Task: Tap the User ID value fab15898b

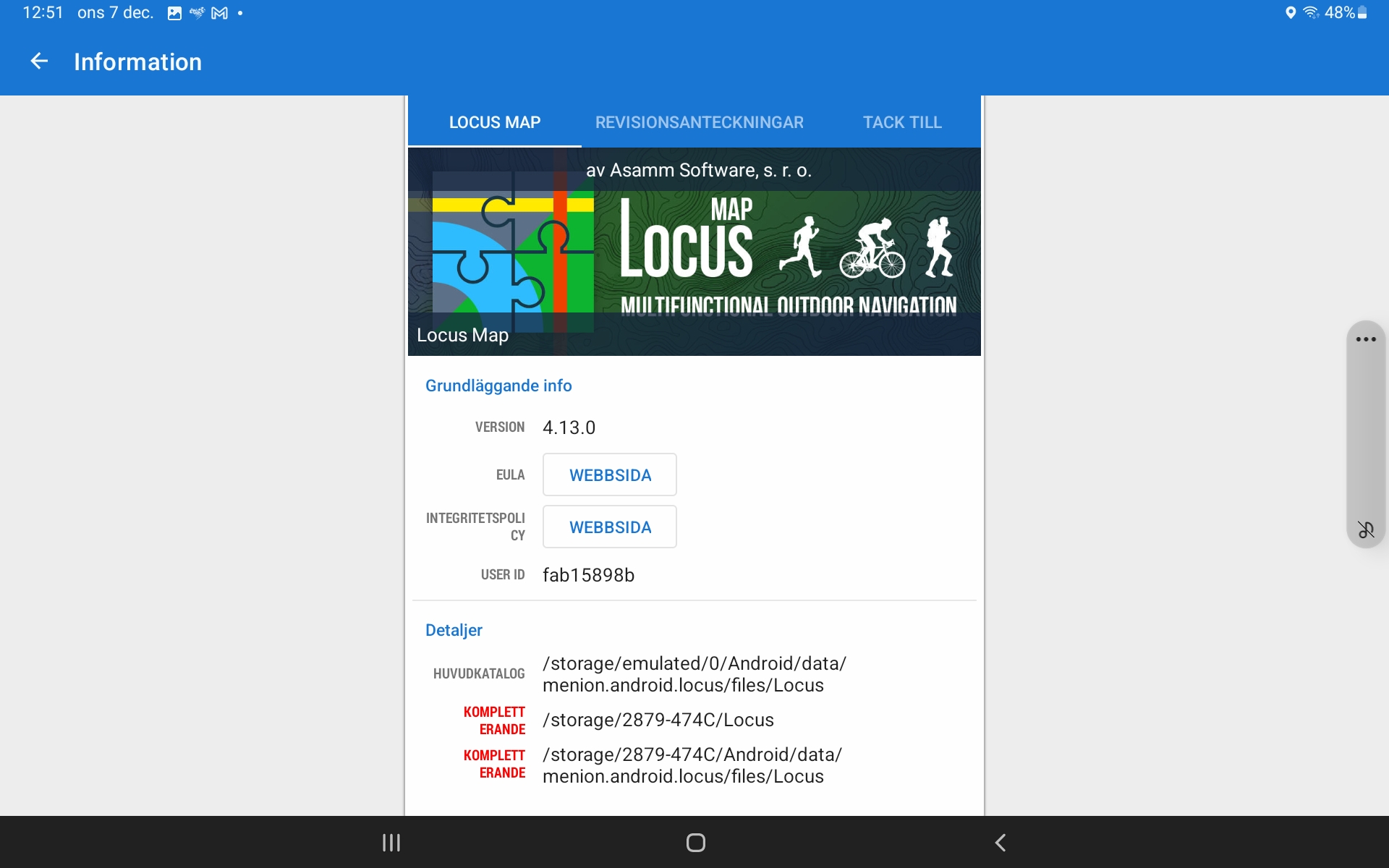Action: (588, 575)
